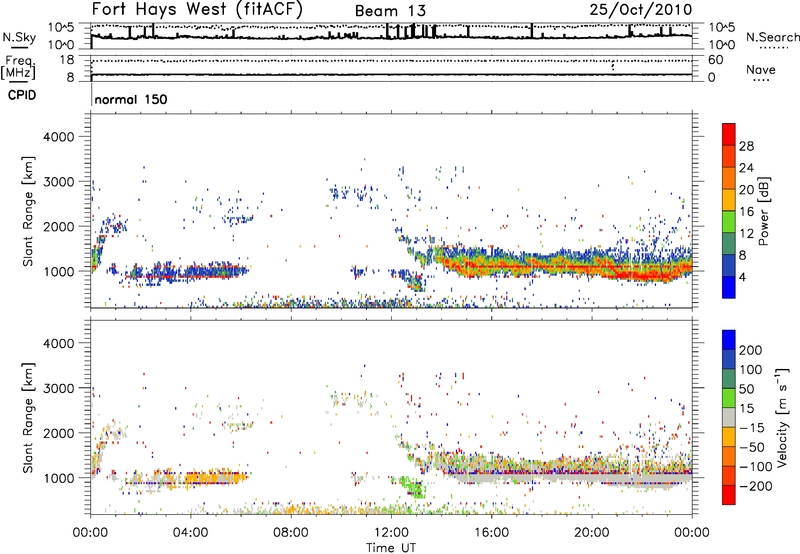Click the "15" velocity colorbar label

pos(746,408)
